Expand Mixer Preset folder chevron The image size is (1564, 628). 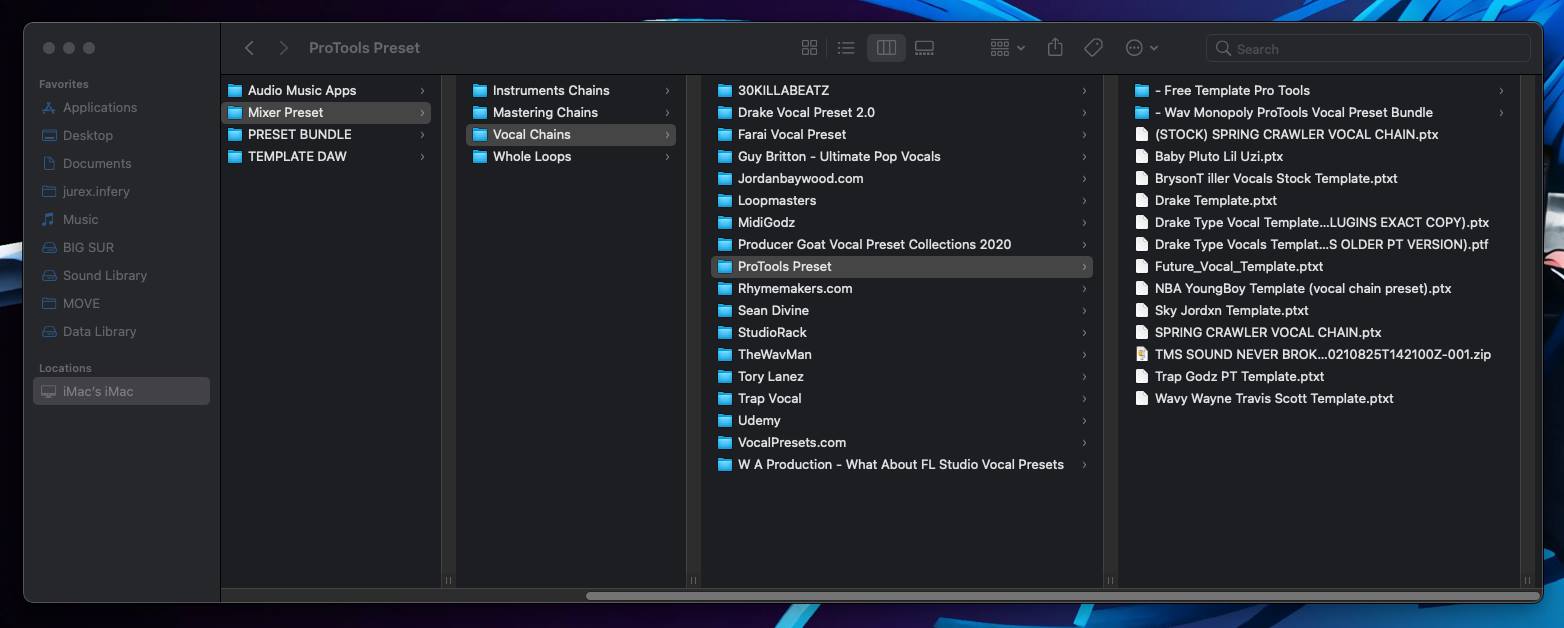[422, 112]
